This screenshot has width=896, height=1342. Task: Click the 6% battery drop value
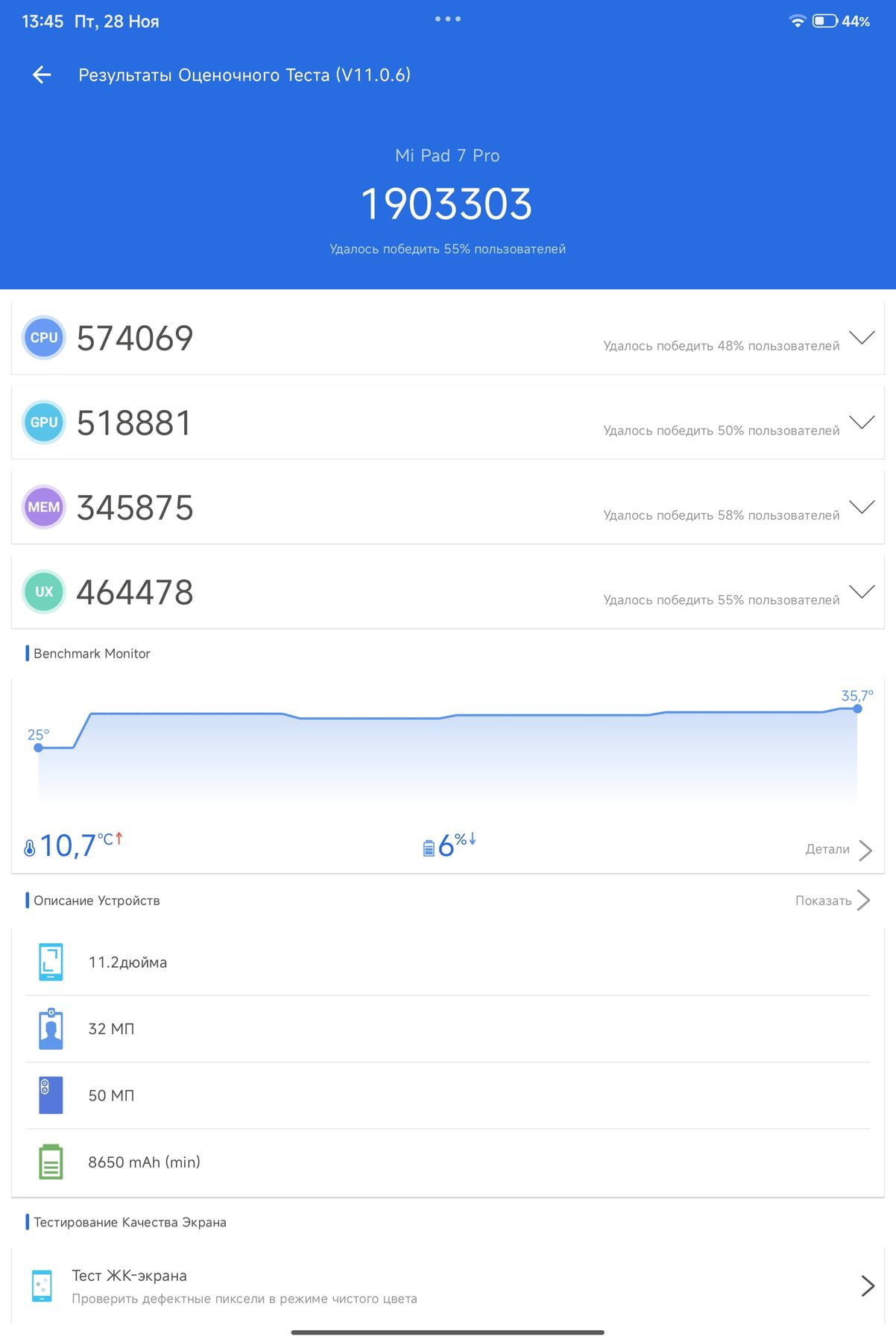[x=457, y=845]
